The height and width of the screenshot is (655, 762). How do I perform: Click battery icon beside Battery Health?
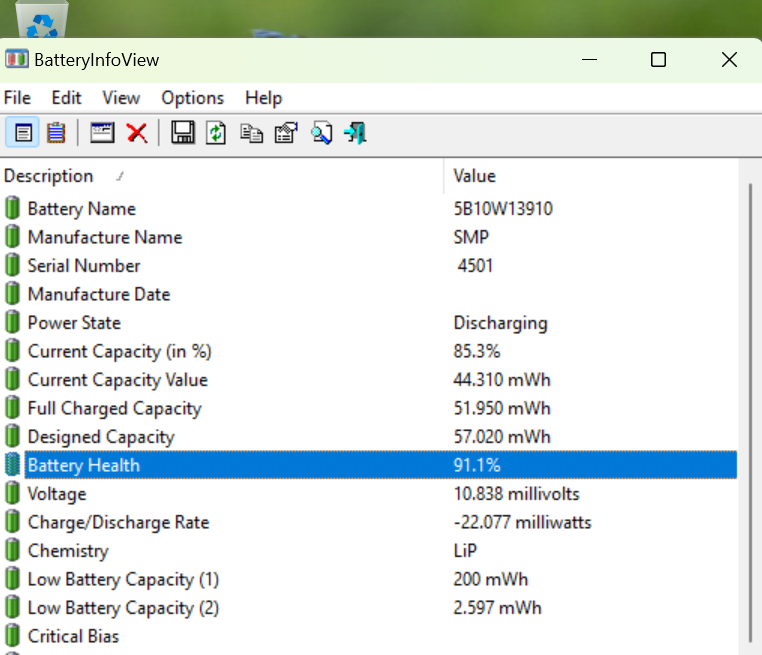click(13, 465)
